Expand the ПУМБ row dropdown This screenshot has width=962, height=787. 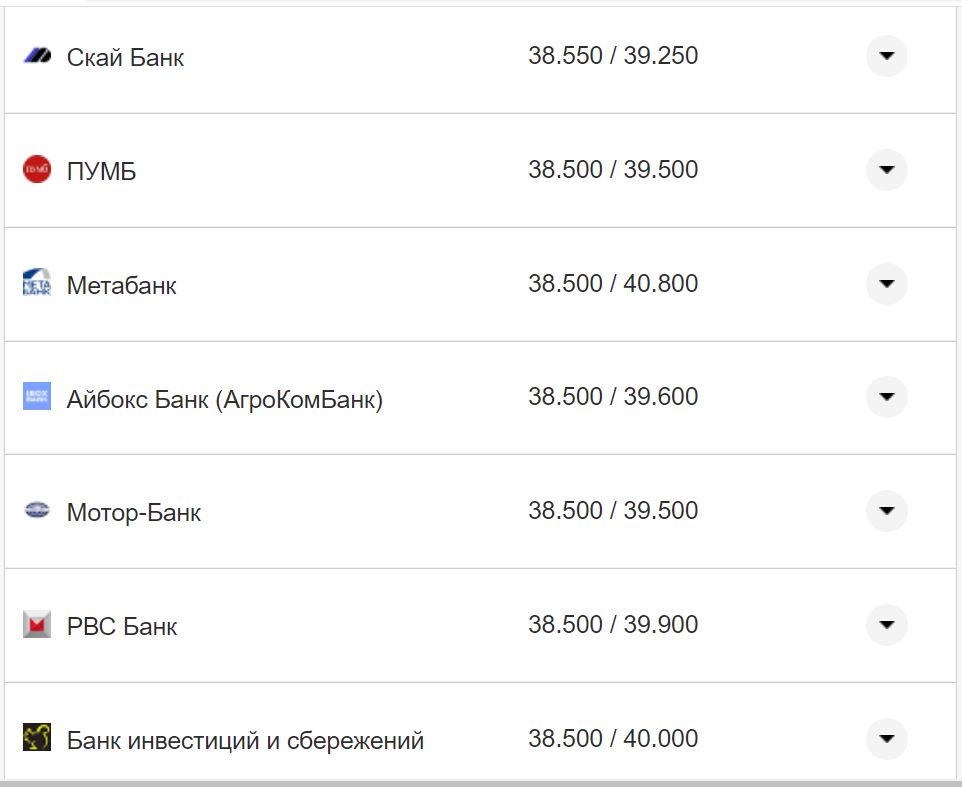886,170
